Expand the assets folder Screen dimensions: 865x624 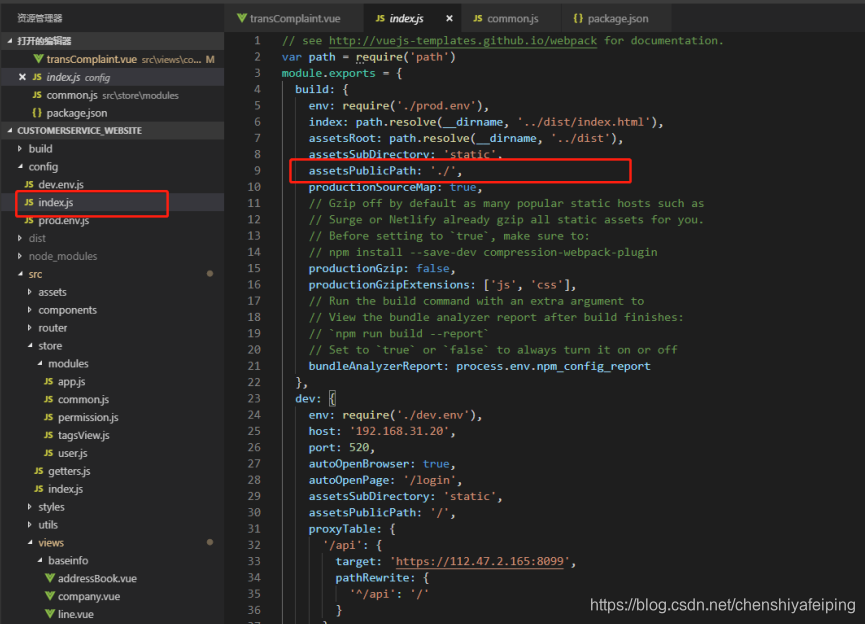pyautogui.click(x=30, y=292)
